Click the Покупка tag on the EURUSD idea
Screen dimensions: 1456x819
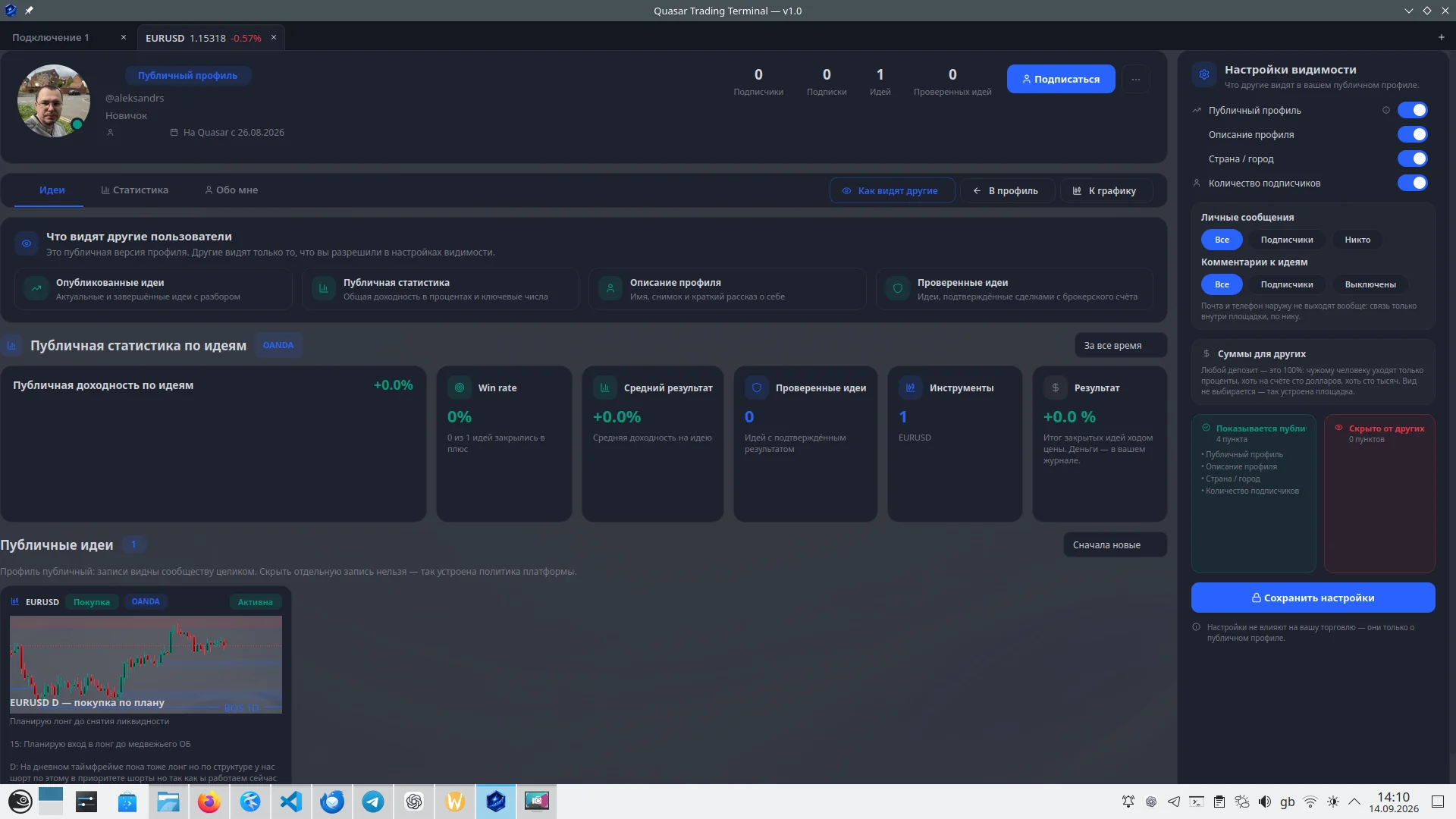(x=91, y=602)
